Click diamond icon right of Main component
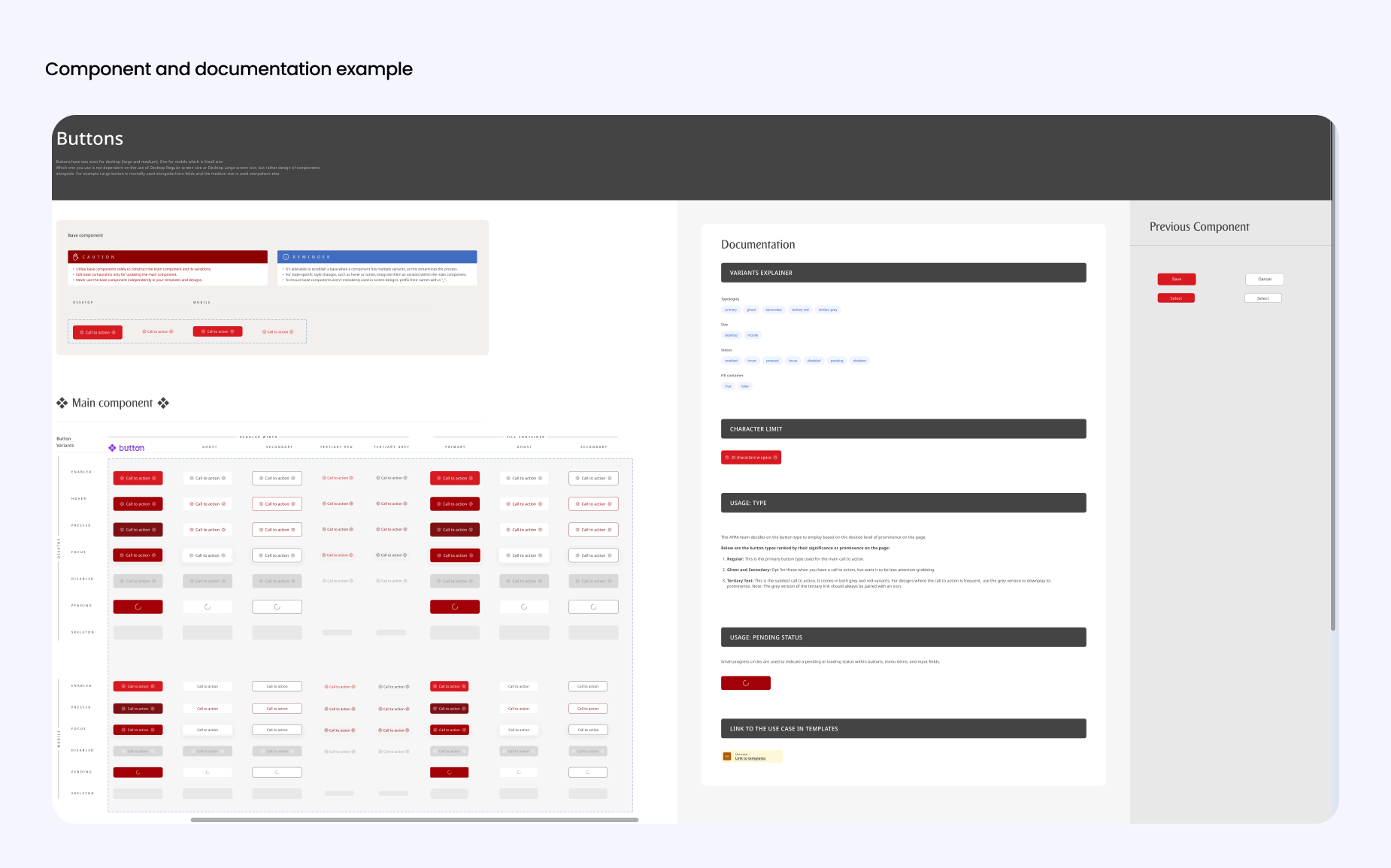Image resolution: width=1391 pixels, height=868 pixels. tap(163, 403)
